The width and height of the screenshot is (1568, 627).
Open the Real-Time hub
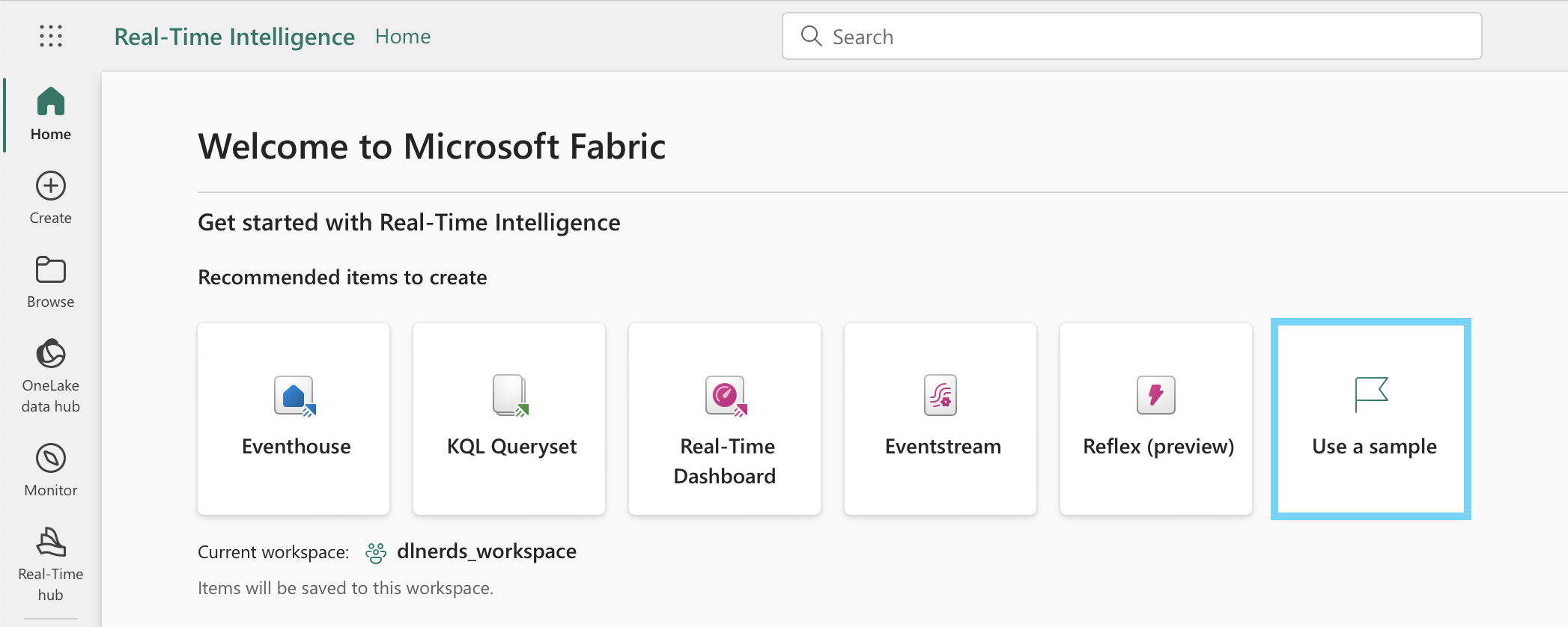51,563
